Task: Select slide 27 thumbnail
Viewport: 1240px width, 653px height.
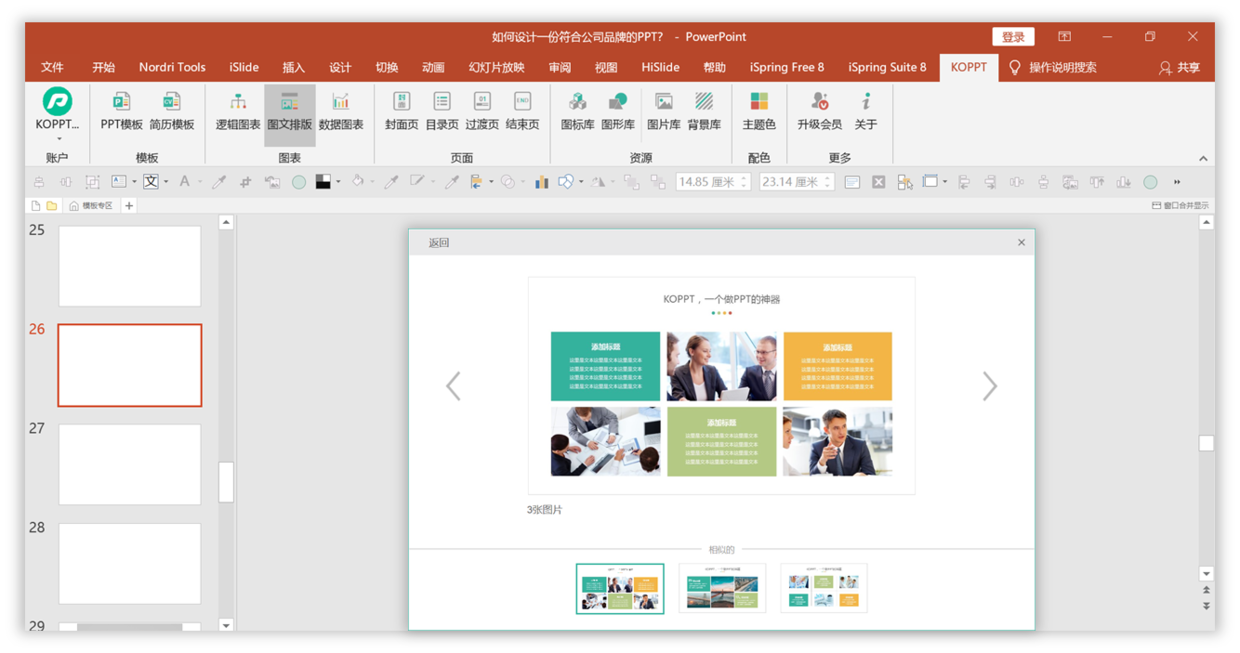Action: [x=130, y=464]
